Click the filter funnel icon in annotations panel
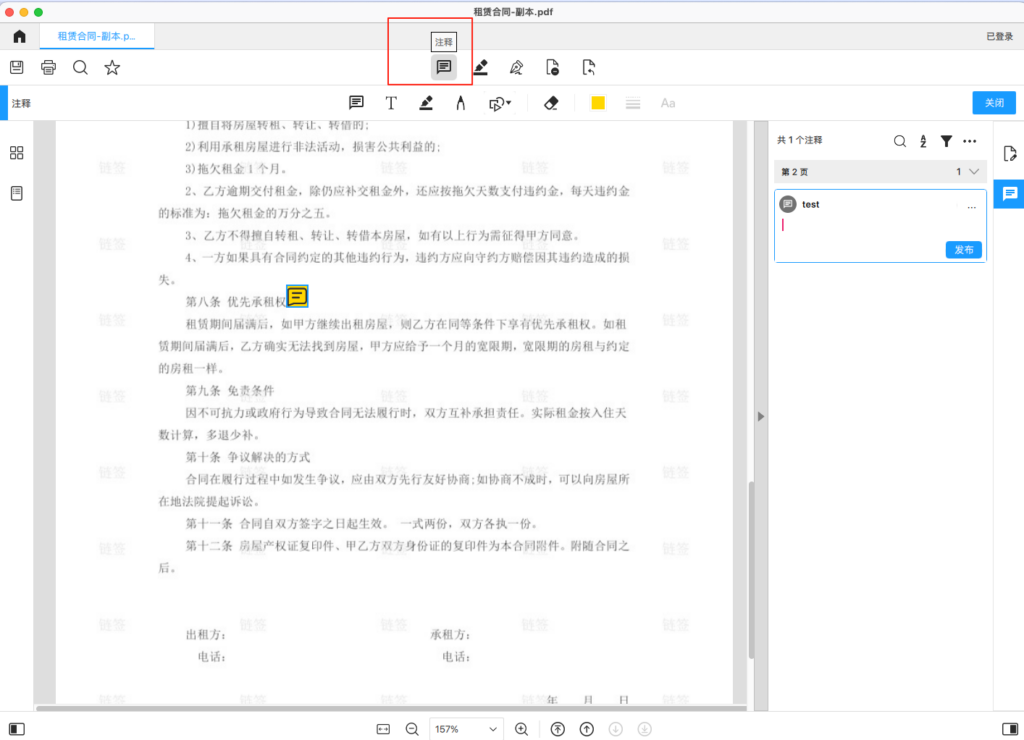Viewport: 1024px width, 740px height. pyautogui.click(x=946, y=141)
